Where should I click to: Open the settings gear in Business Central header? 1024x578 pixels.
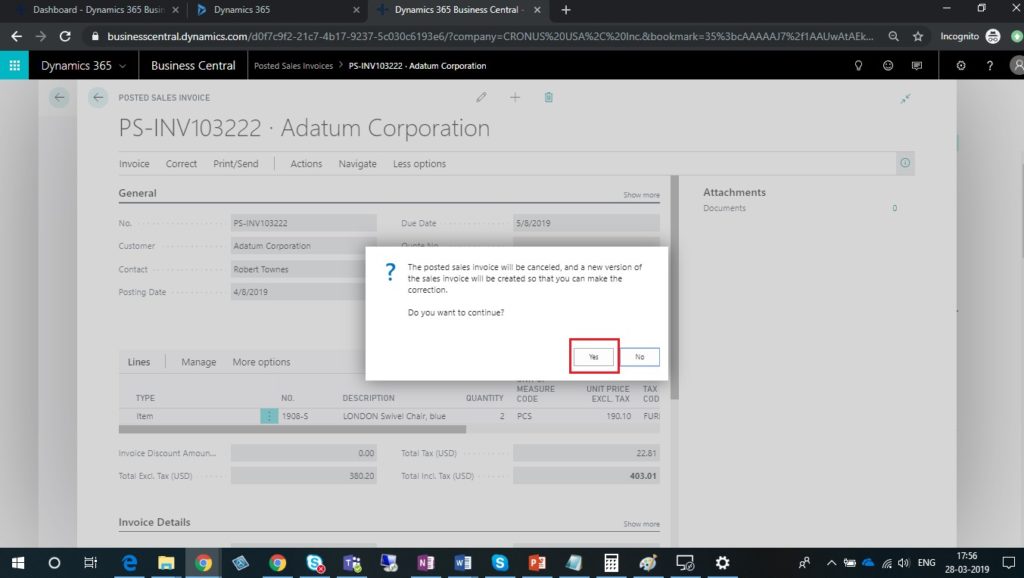click(x=961, y=65)
